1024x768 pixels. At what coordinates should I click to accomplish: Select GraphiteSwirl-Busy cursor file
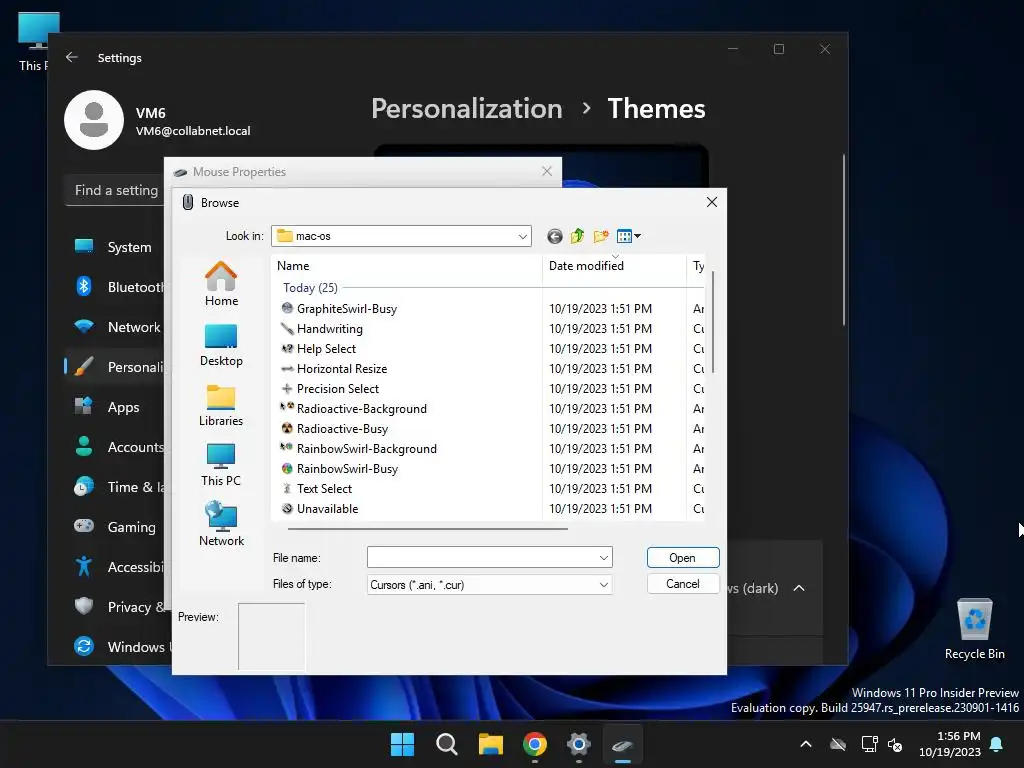pyautogui.click(x=347, y=309)
